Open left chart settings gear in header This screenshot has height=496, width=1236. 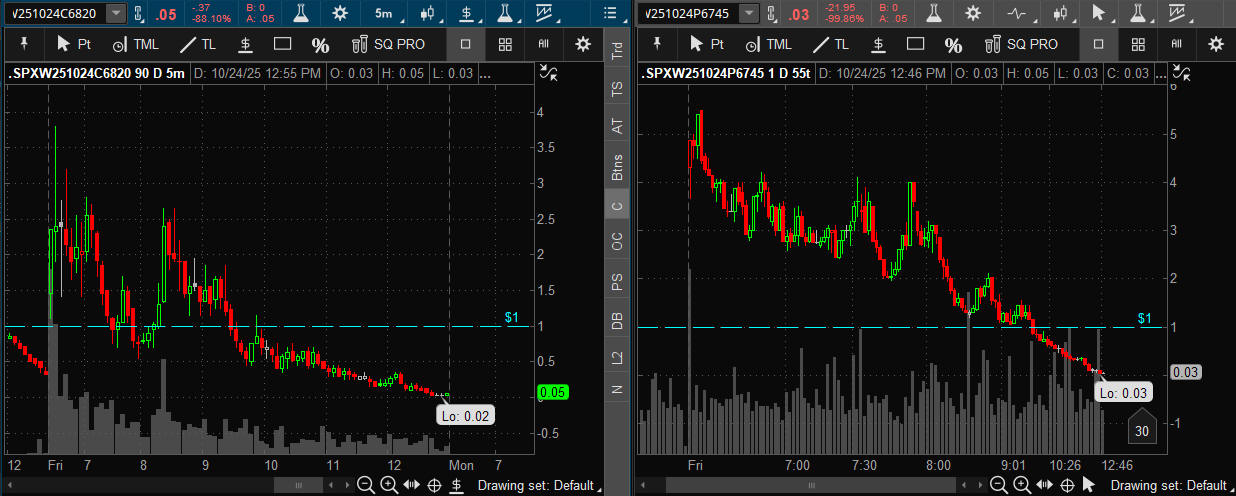click(341, 13)
